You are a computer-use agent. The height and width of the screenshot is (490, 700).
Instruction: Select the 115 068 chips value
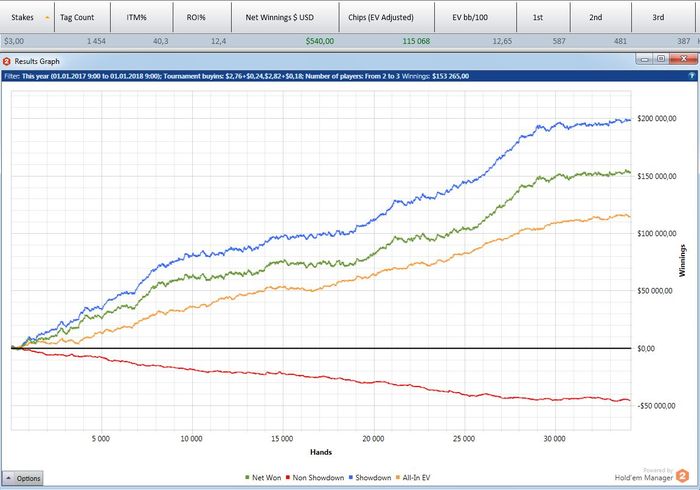(416, 41)
